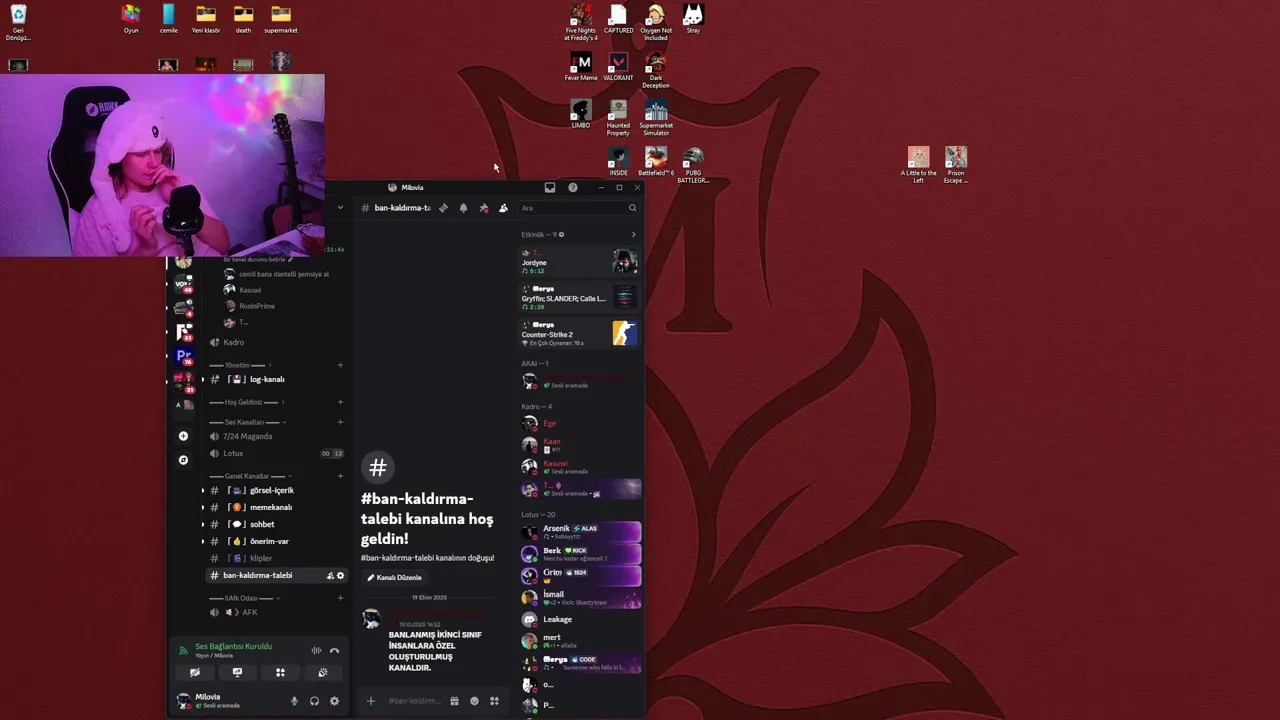Viewport: 1280px width, 720px height.
Task: Click message input #ban-kaldırma box
Action: [413, 701]
